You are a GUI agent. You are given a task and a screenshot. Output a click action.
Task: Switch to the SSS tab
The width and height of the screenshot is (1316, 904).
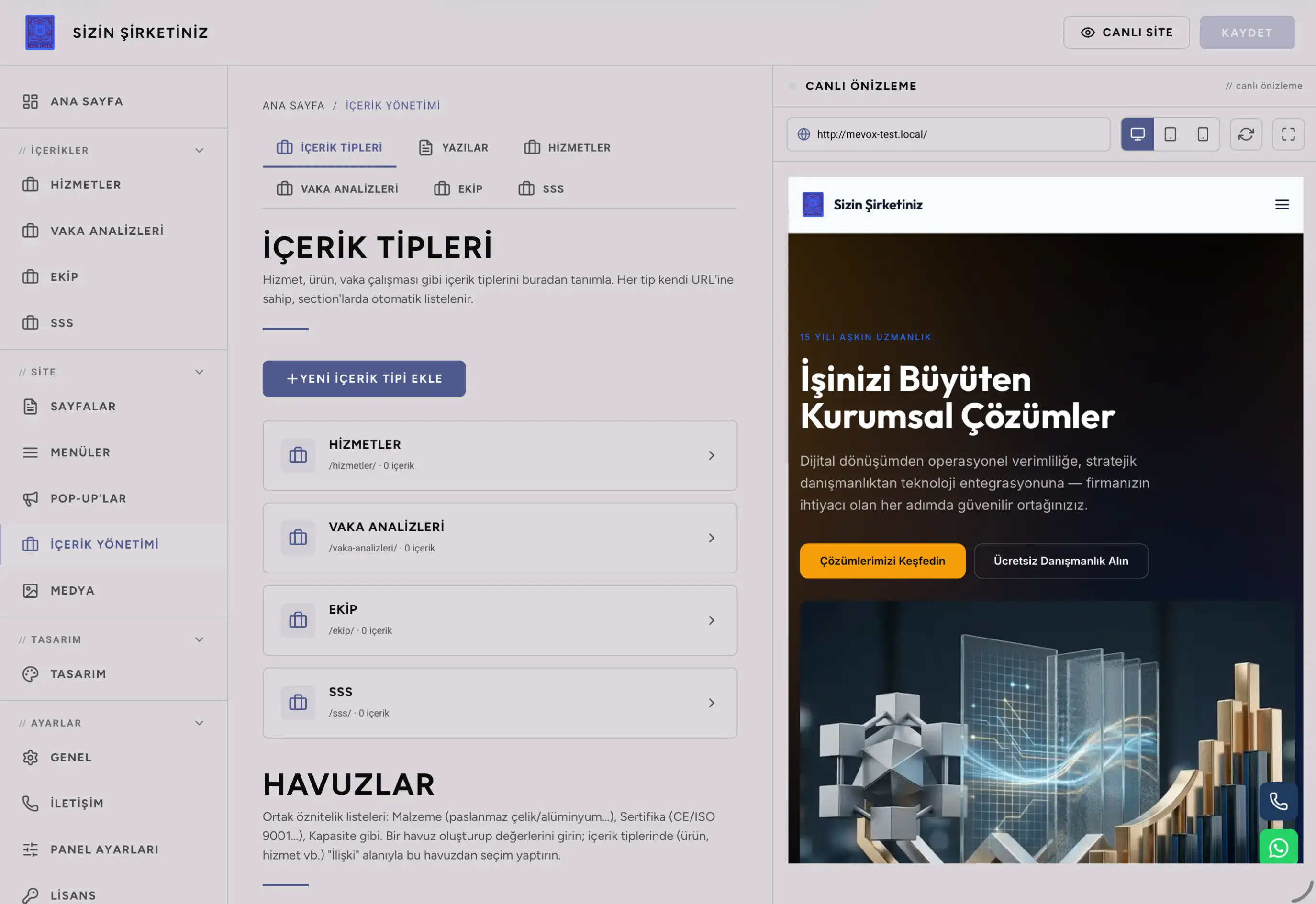541,188
